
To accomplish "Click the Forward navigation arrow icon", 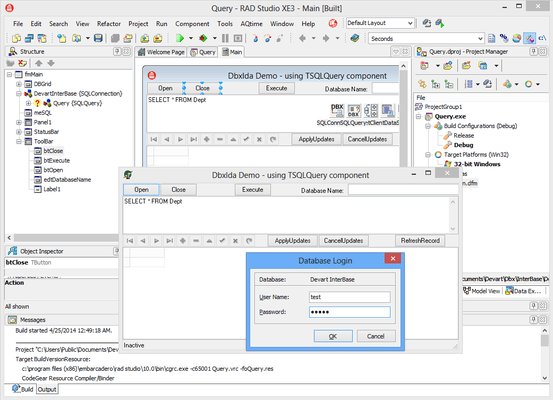I will point(326,38).
